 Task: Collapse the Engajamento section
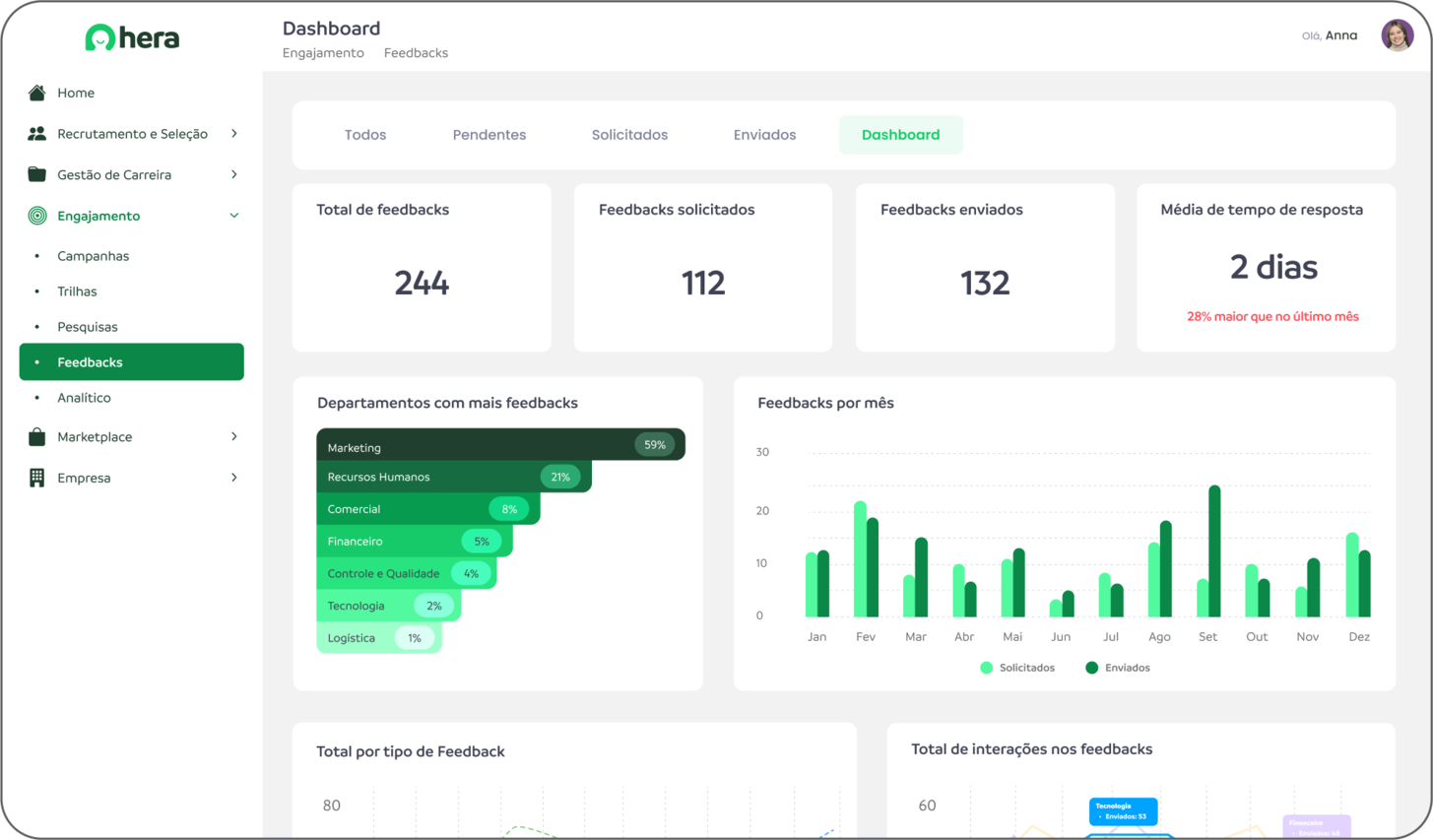(x=234, y=216)
